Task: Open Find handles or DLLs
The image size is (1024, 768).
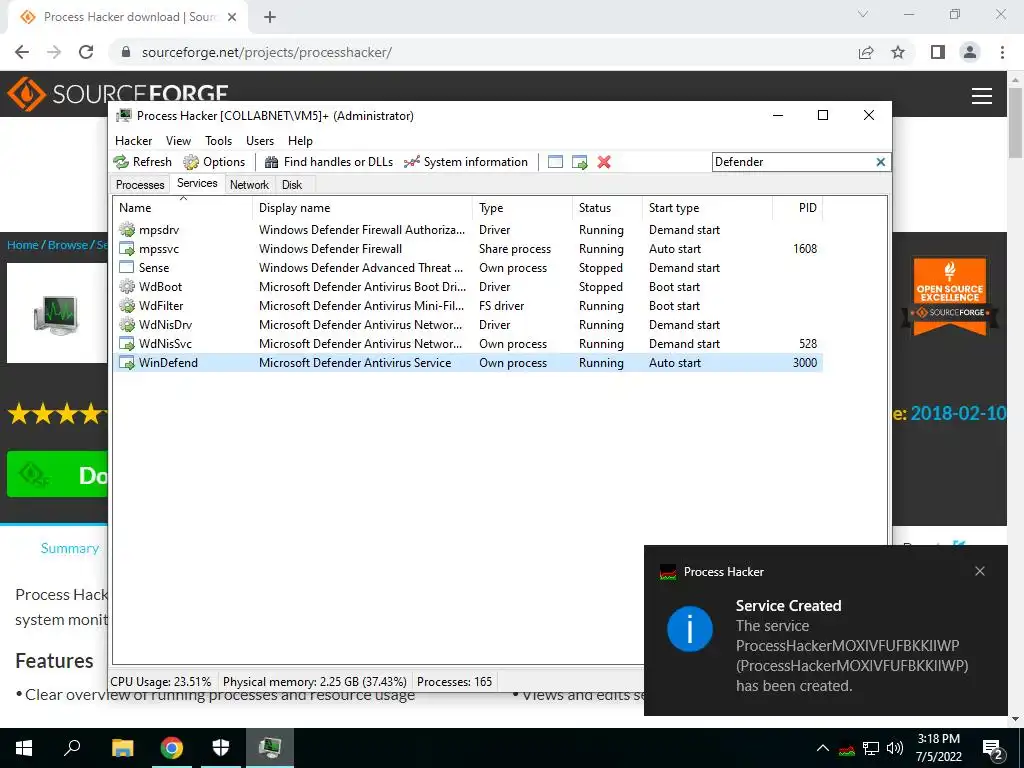Action: click(x=328, y=162)
